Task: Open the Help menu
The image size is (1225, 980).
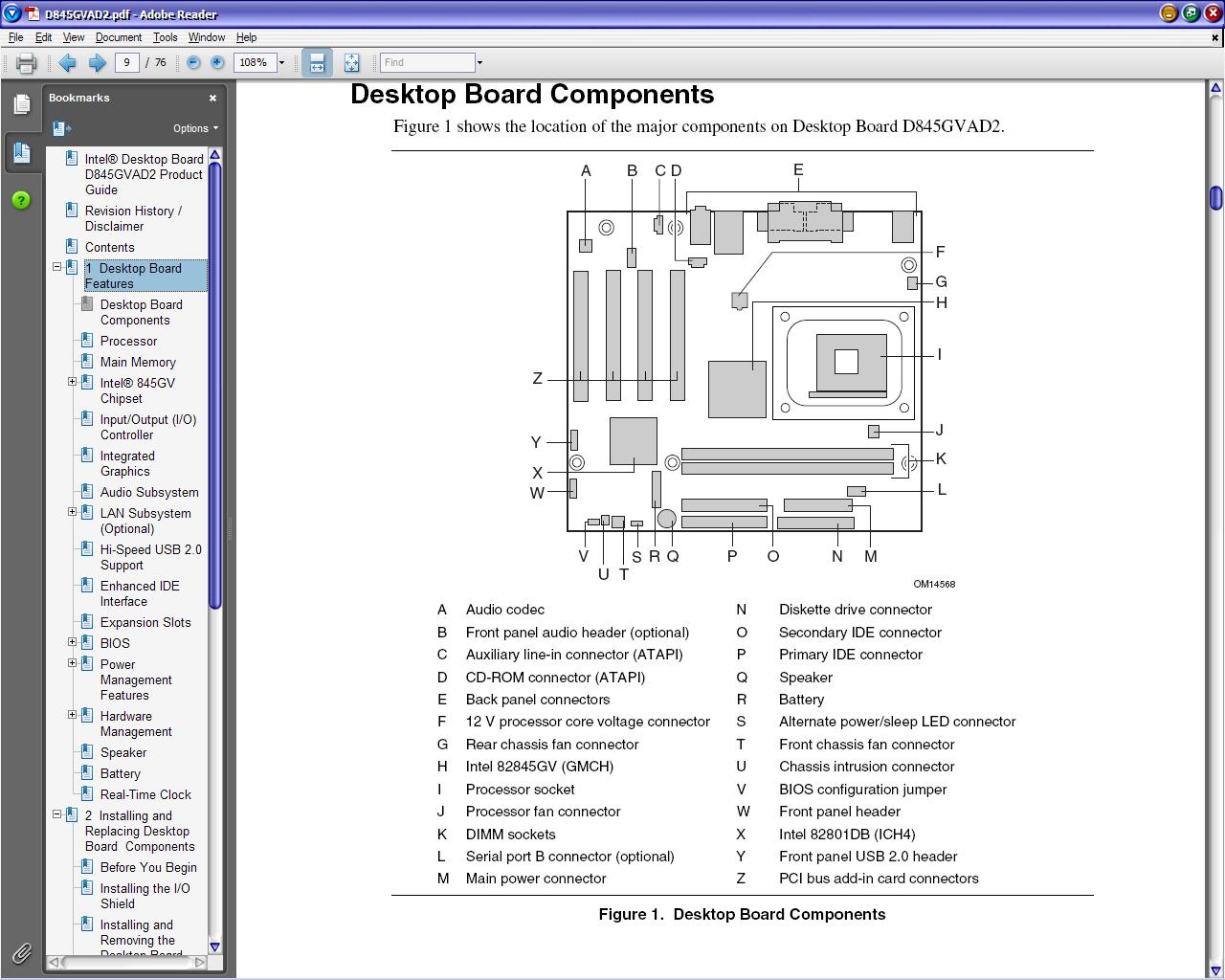Action: (x=246, y=37)
